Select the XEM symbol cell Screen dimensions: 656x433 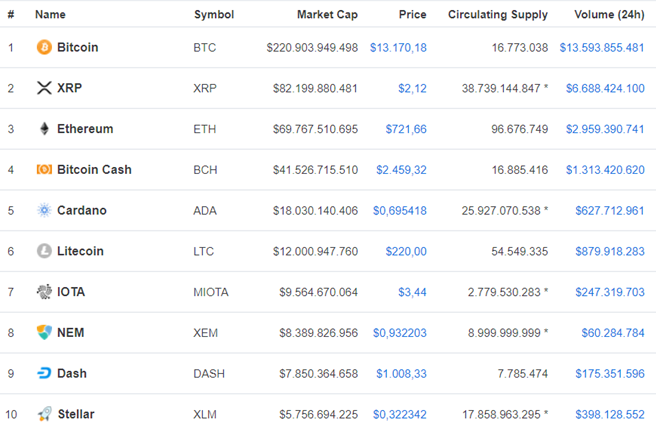pyautogui.click(x=205, y=333)
